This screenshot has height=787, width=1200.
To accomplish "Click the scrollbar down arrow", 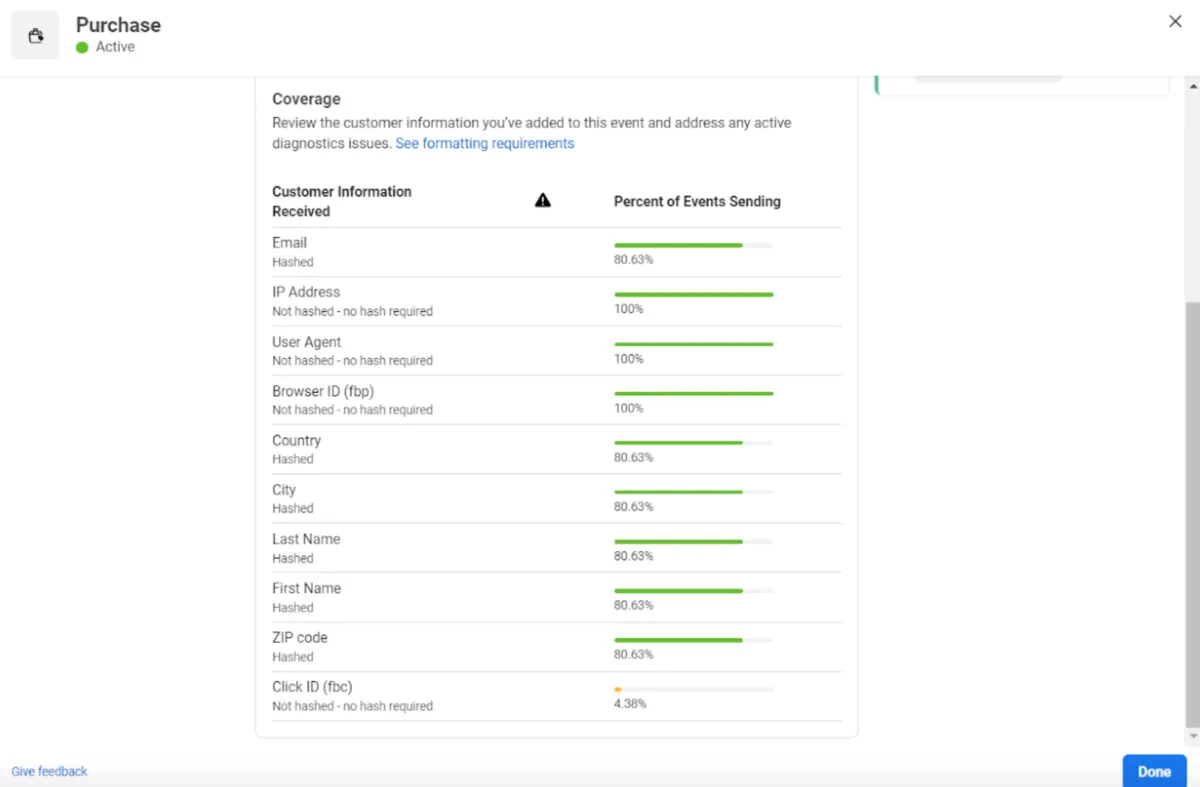I will coord(1191,737).
